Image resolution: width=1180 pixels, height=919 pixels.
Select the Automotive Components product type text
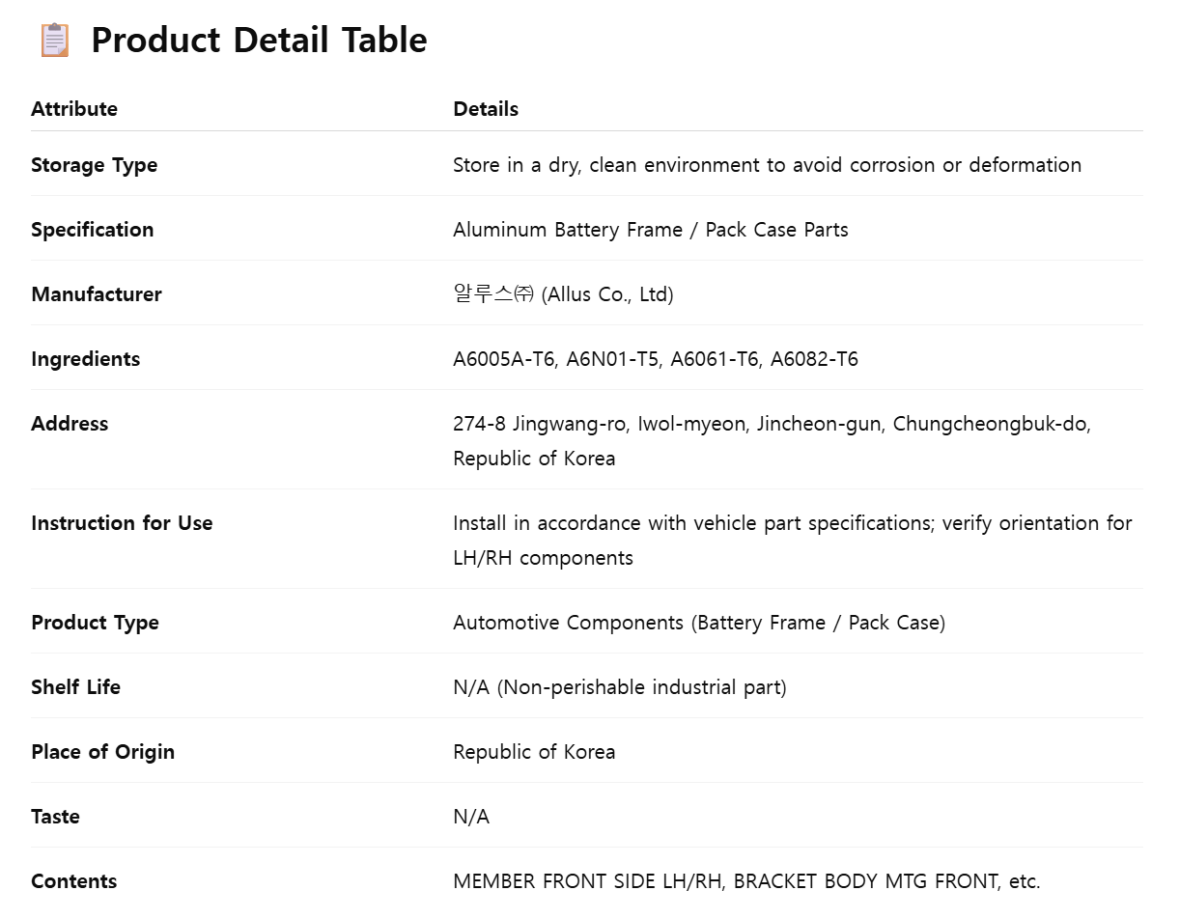tap(698, 622)
